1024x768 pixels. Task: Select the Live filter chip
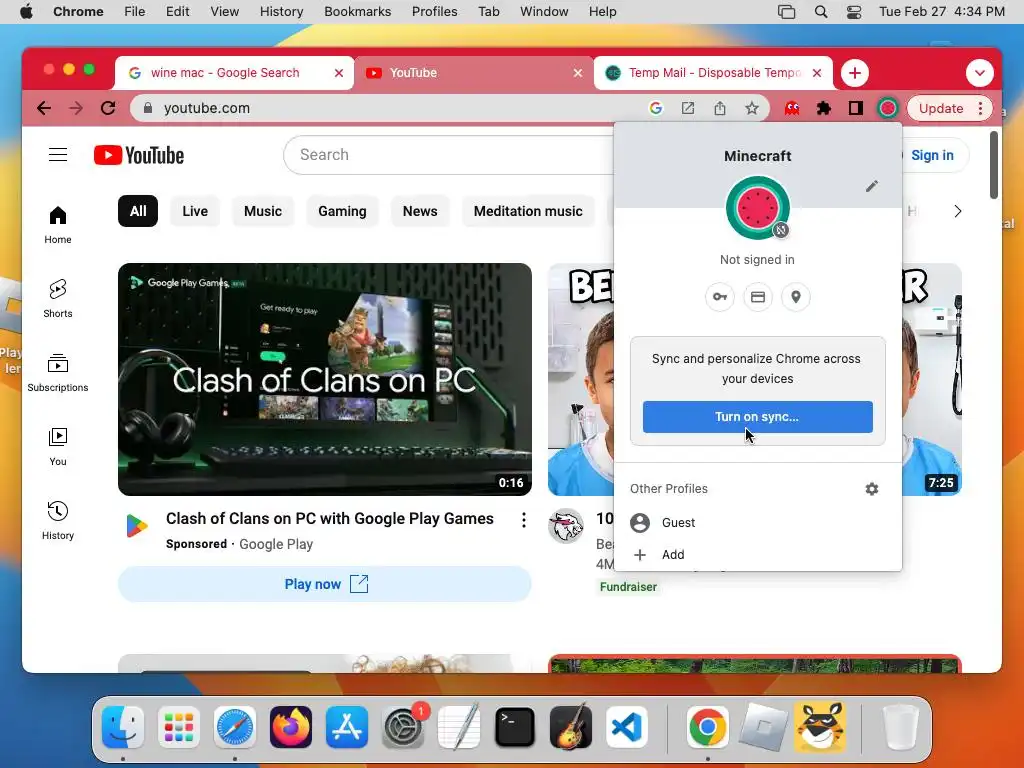click(x=195, y=211)
